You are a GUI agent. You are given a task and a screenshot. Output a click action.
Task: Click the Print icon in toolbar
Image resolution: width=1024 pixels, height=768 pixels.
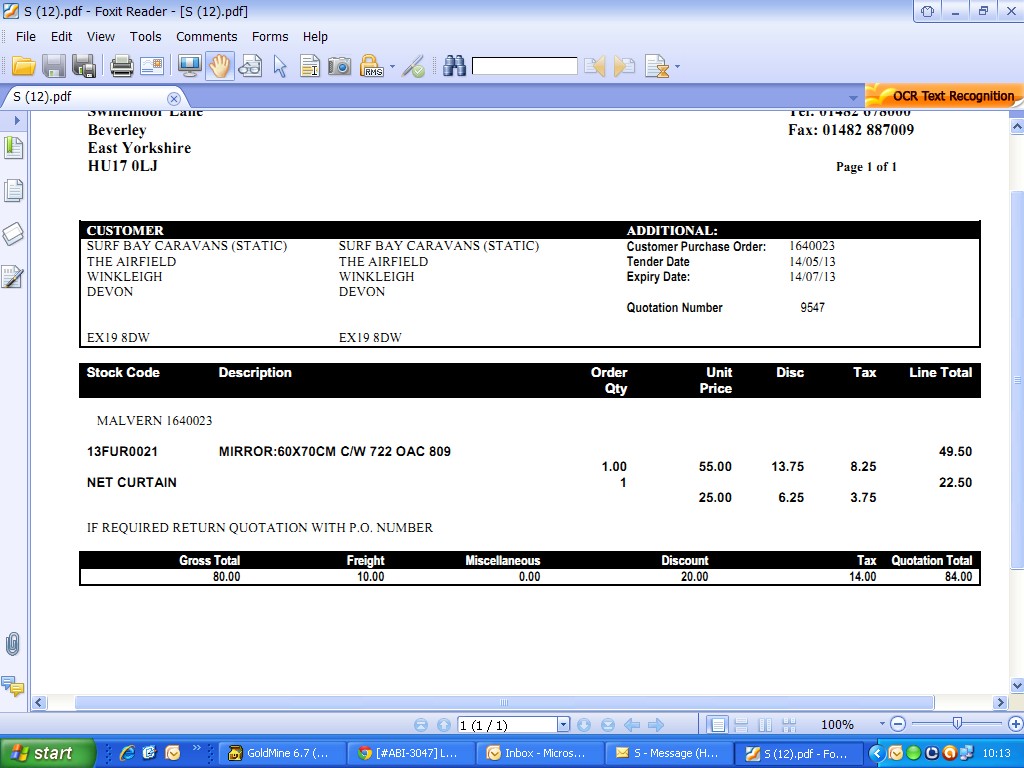click(x=121, y=66)
